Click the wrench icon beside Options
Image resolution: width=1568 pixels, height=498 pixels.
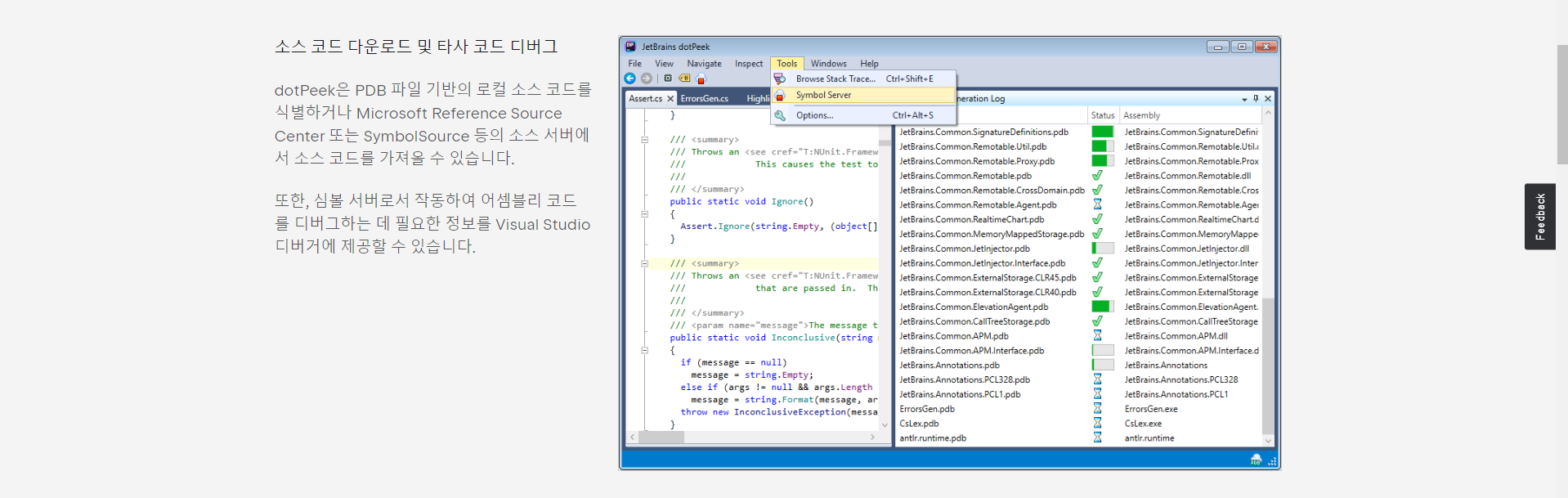point(780,115)
